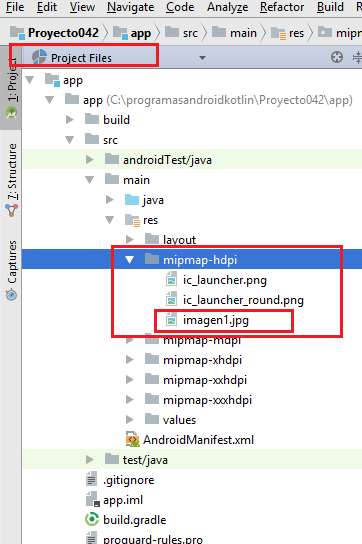
Task: Select the .gitignore file name
Action: (x=128, y=481)
